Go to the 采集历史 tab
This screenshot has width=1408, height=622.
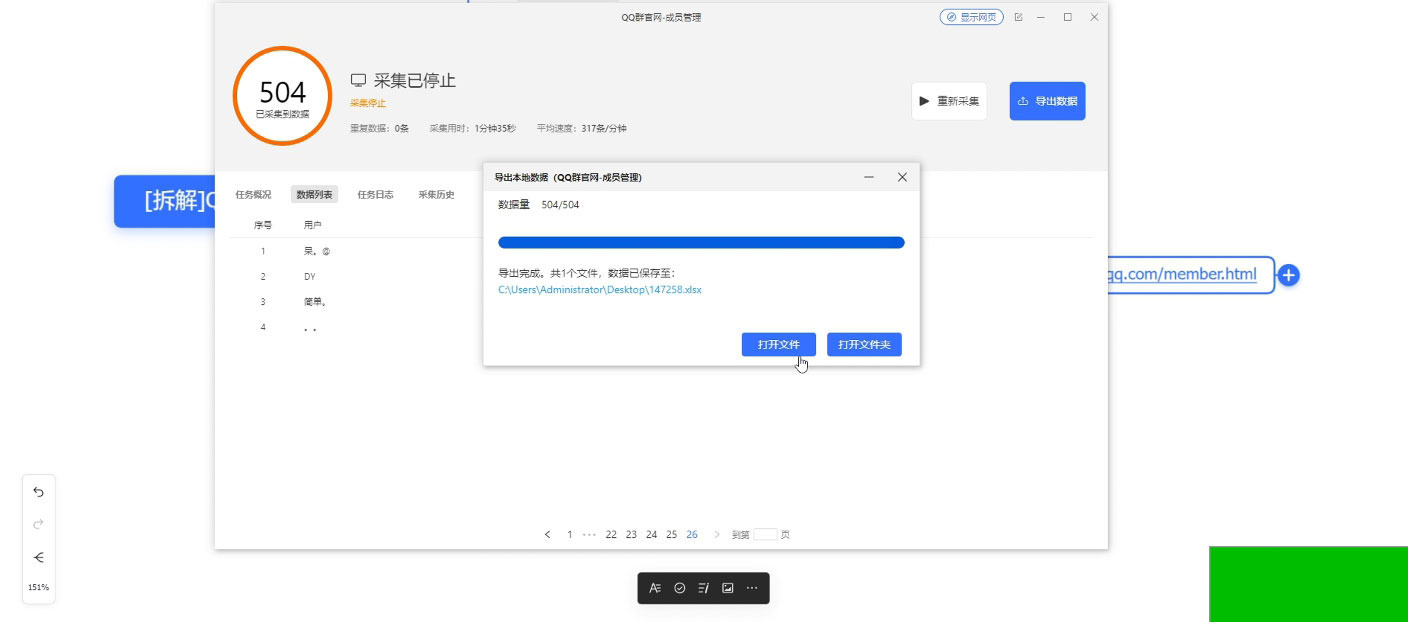[436, 195]
